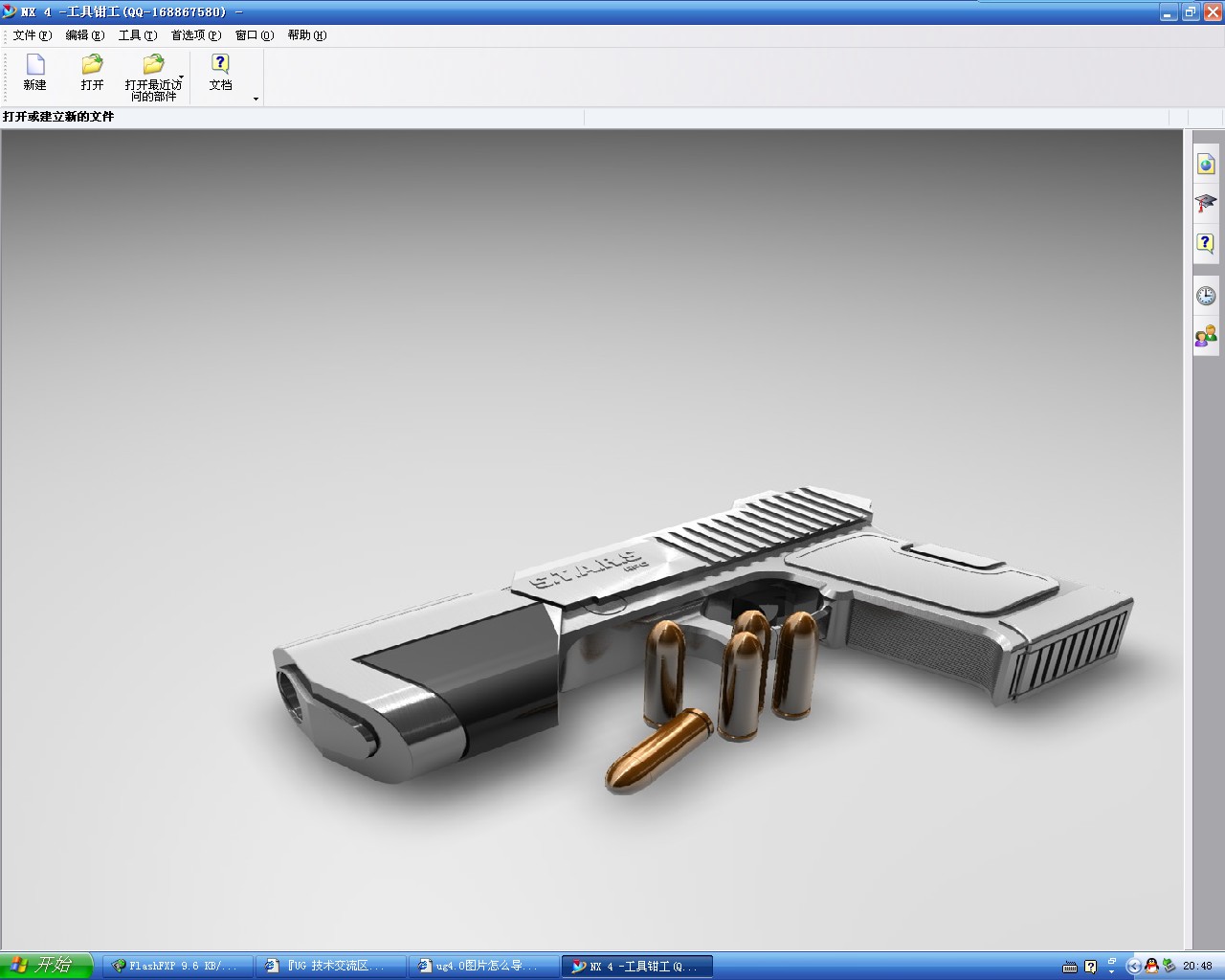The height and width of the screenshot is (980, 1225).
Task: Restore down the NX 4 window
Action: click(1191, 12)
